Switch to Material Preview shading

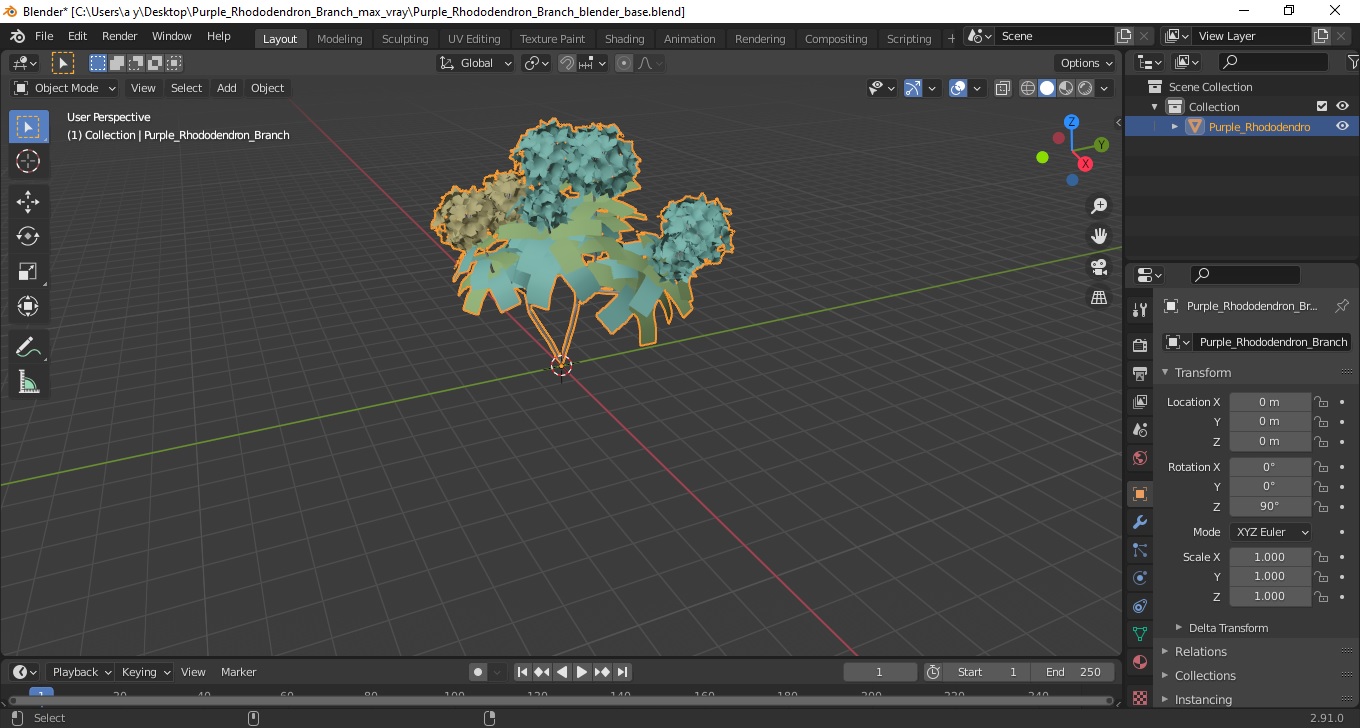1066,88
